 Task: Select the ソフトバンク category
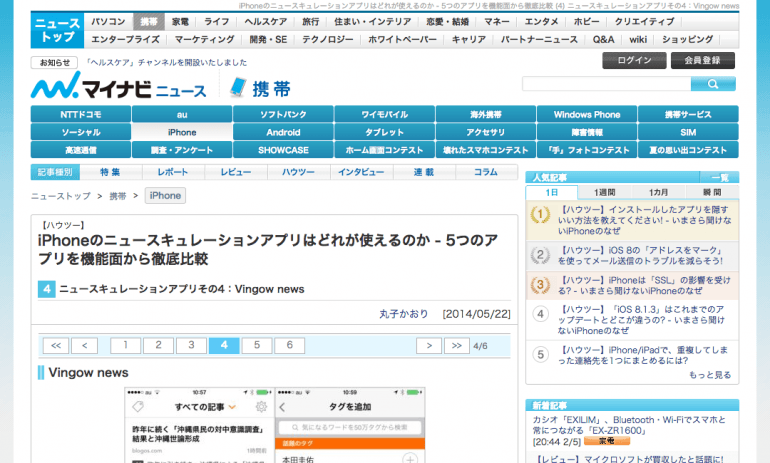coord(283,114)
